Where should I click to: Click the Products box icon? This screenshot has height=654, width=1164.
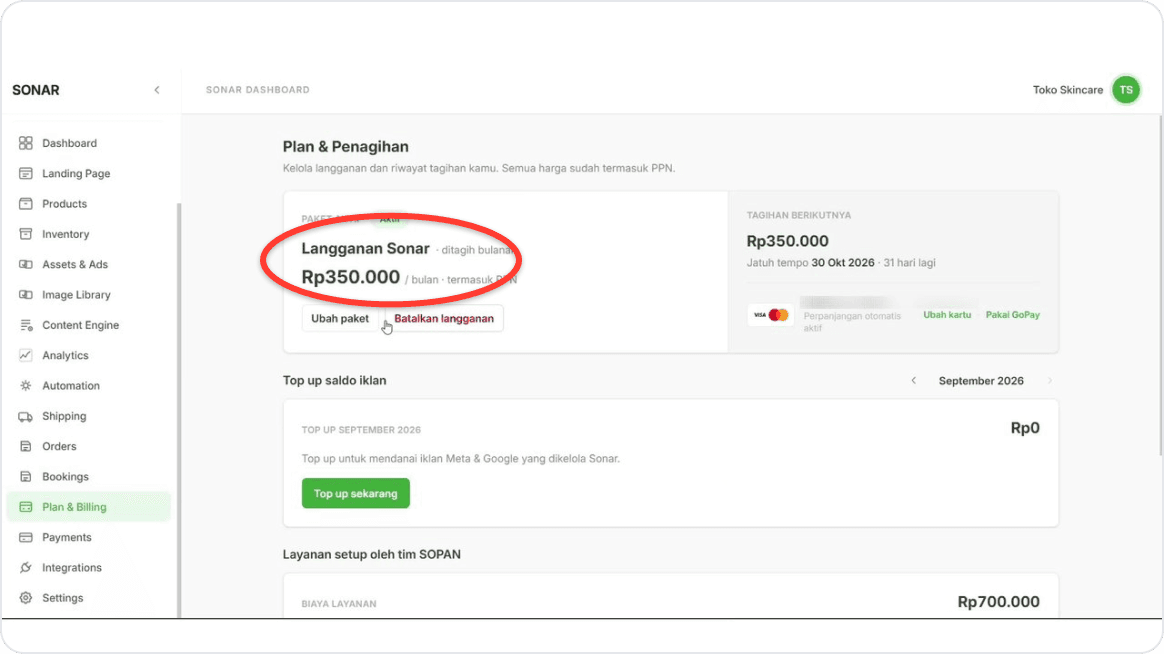point(26,203)
